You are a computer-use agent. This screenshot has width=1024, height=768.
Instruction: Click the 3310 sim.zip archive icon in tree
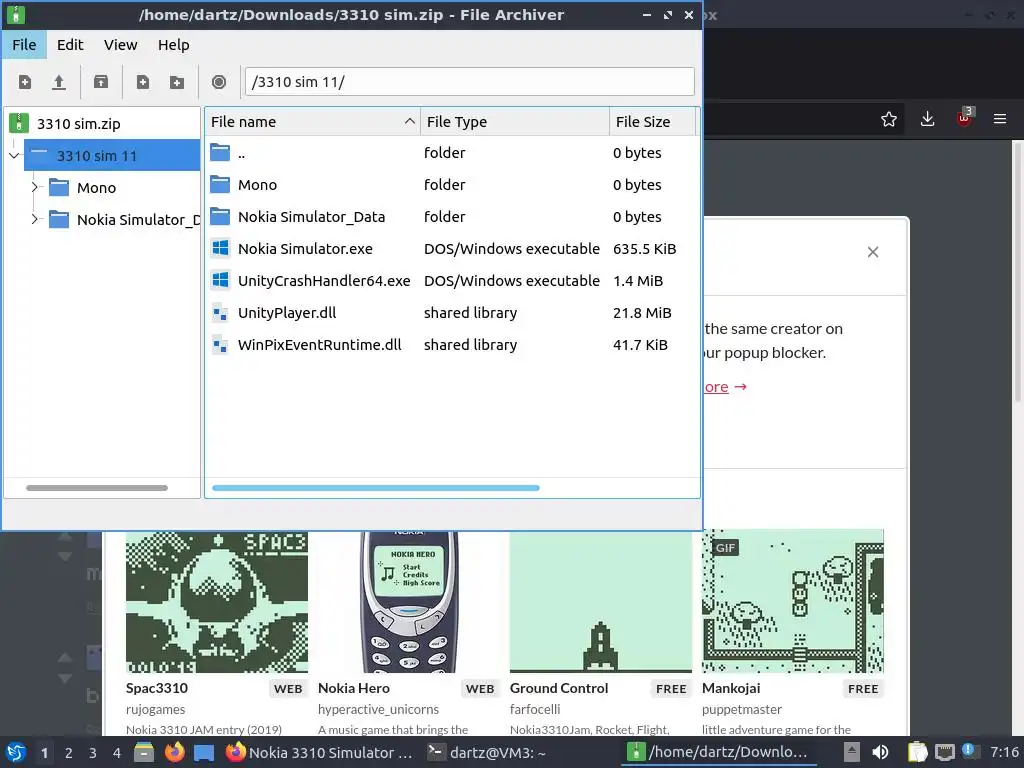(19, 123)
